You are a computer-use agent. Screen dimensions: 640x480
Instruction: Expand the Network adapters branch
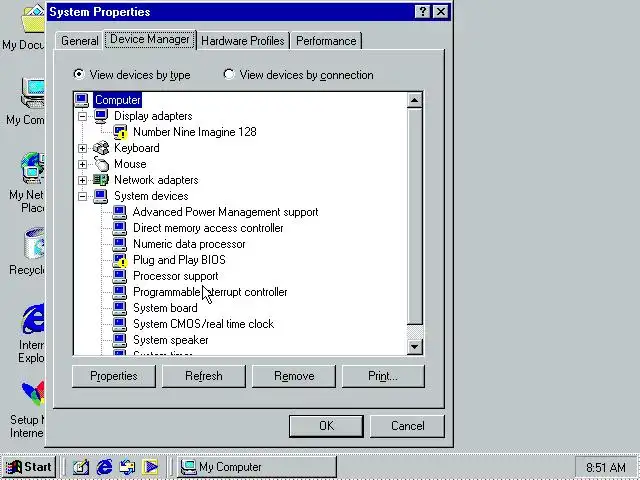82,180
